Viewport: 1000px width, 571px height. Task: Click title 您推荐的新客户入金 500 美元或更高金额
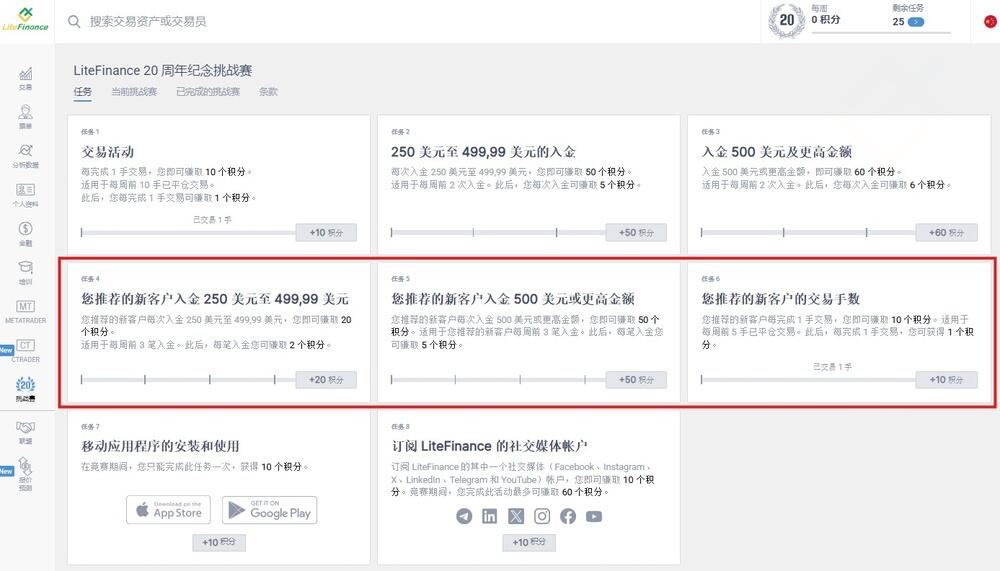pyautogui.click(x=513, y=299)
